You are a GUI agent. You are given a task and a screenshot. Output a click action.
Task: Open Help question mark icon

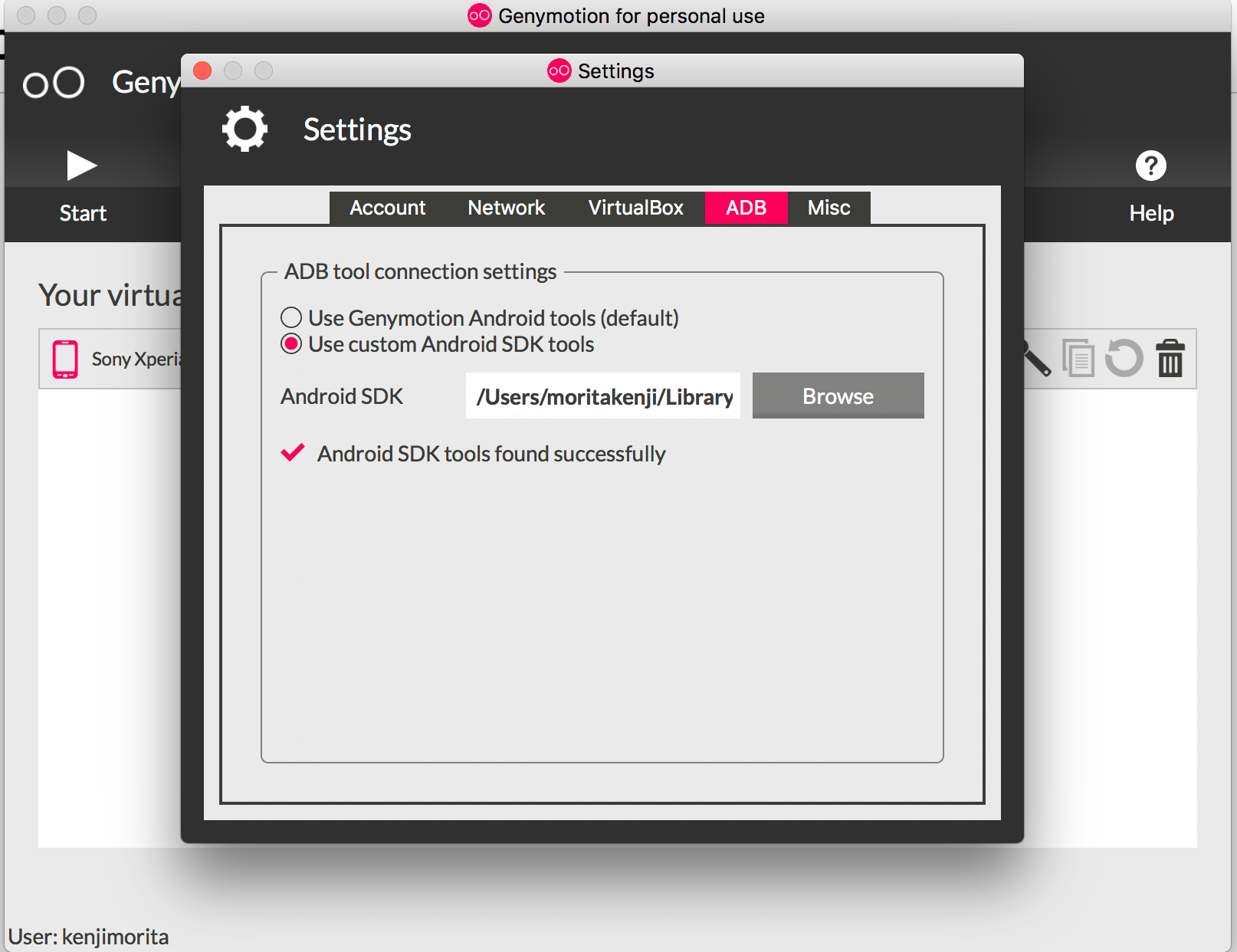point(1150,166)
